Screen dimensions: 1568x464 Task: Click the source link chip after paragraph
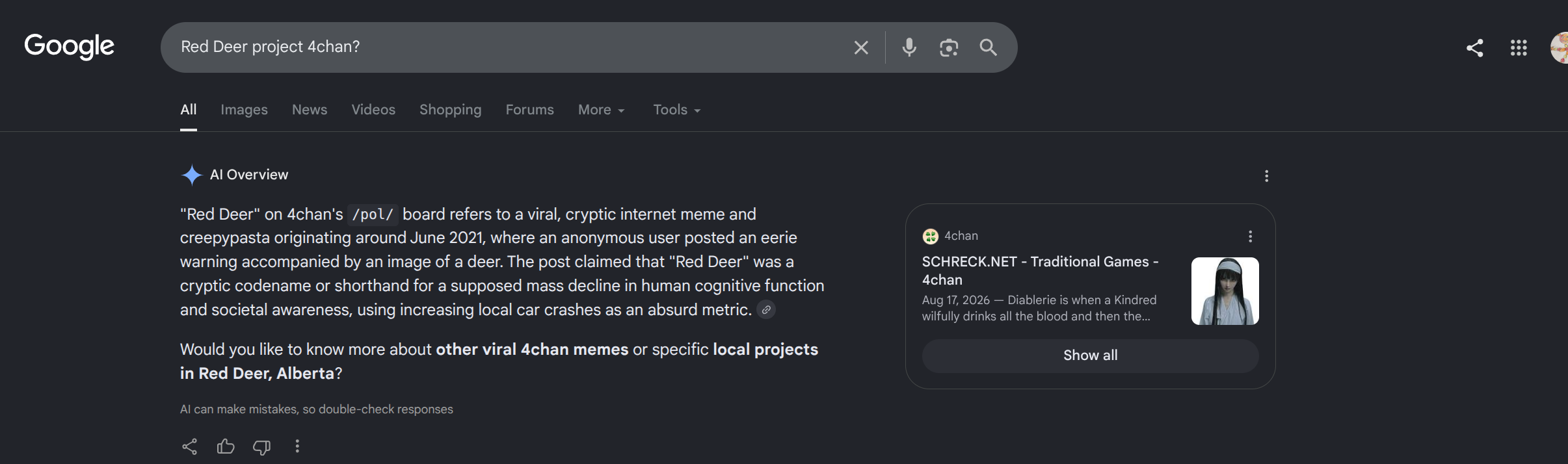coord(766,310)
